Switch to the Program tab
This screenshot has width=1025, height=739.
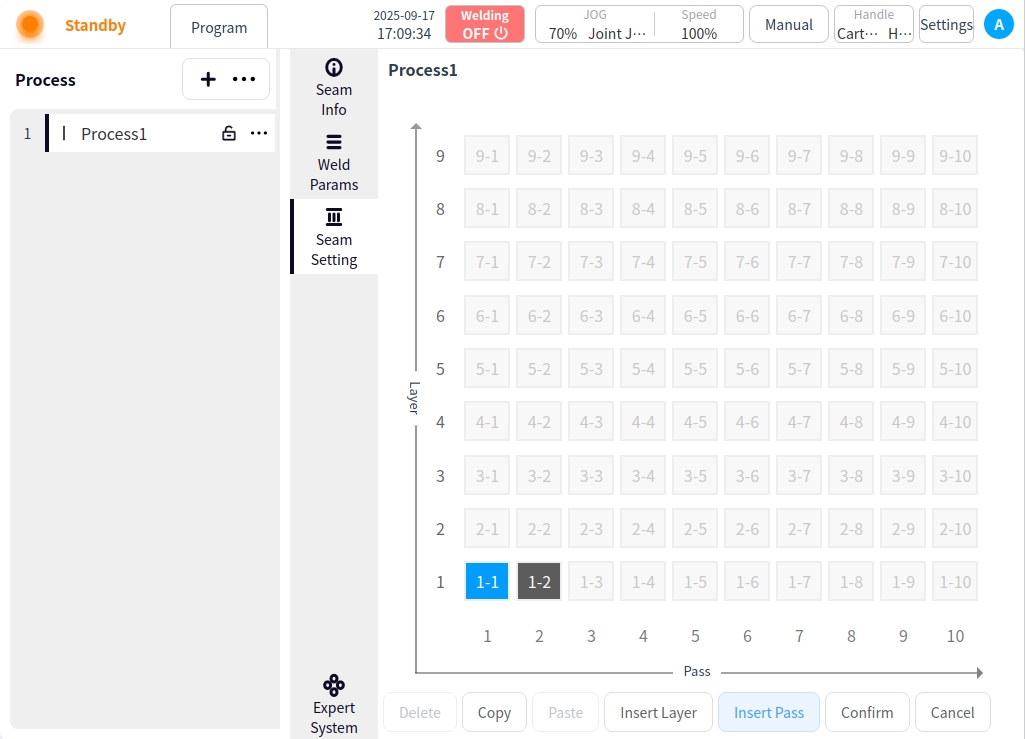[219, 27]
